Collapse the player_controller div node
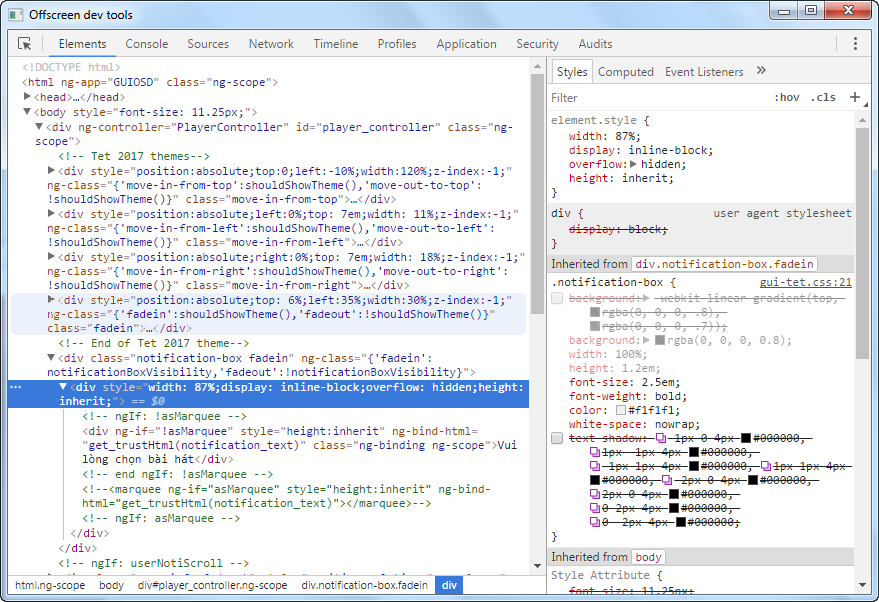Viewport: 879px width, 602px height. coord(39,127)
